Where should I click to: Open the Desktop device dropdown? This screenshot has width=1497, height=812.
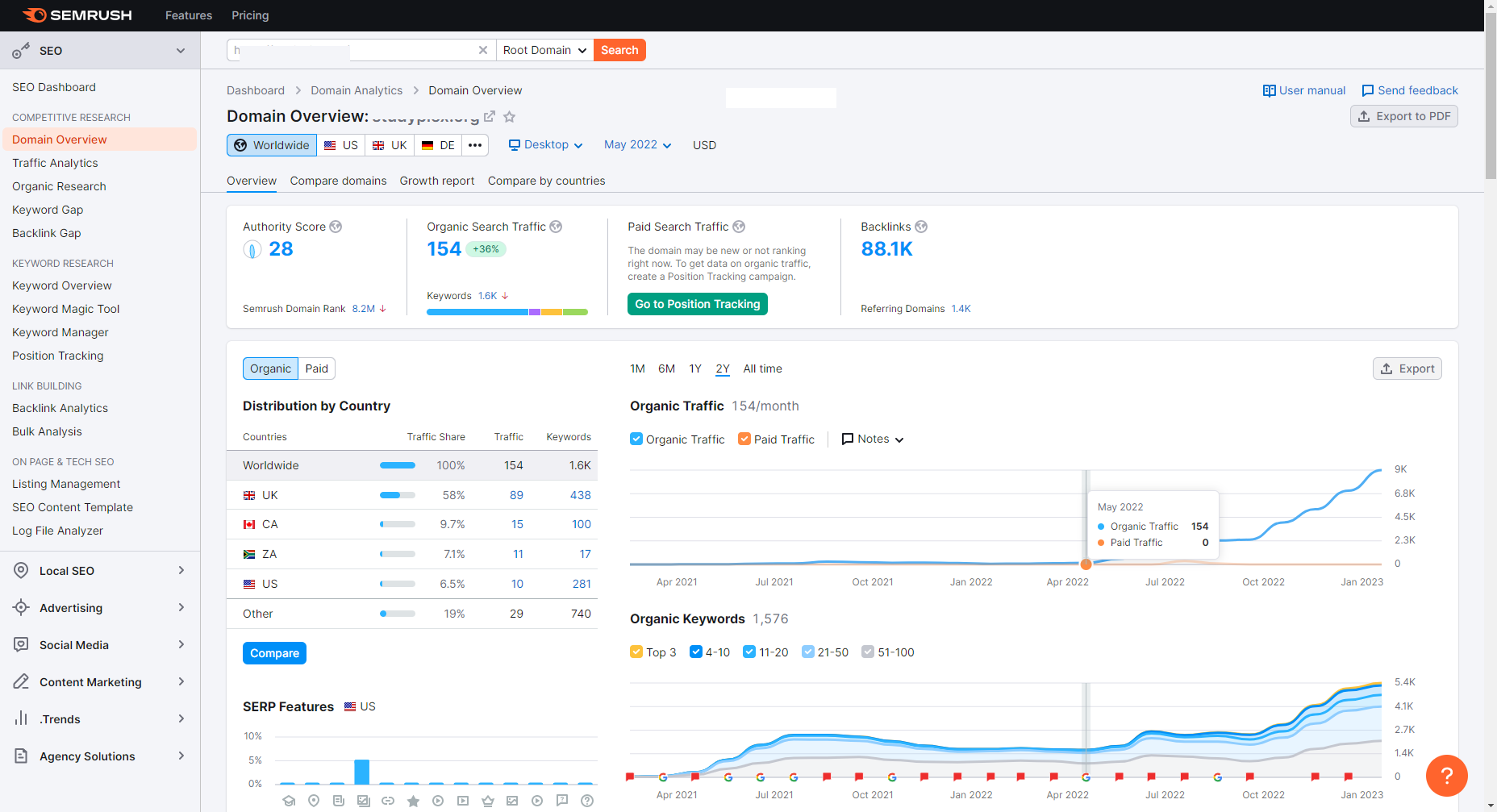pyautogui.click(x=545, y=145)
